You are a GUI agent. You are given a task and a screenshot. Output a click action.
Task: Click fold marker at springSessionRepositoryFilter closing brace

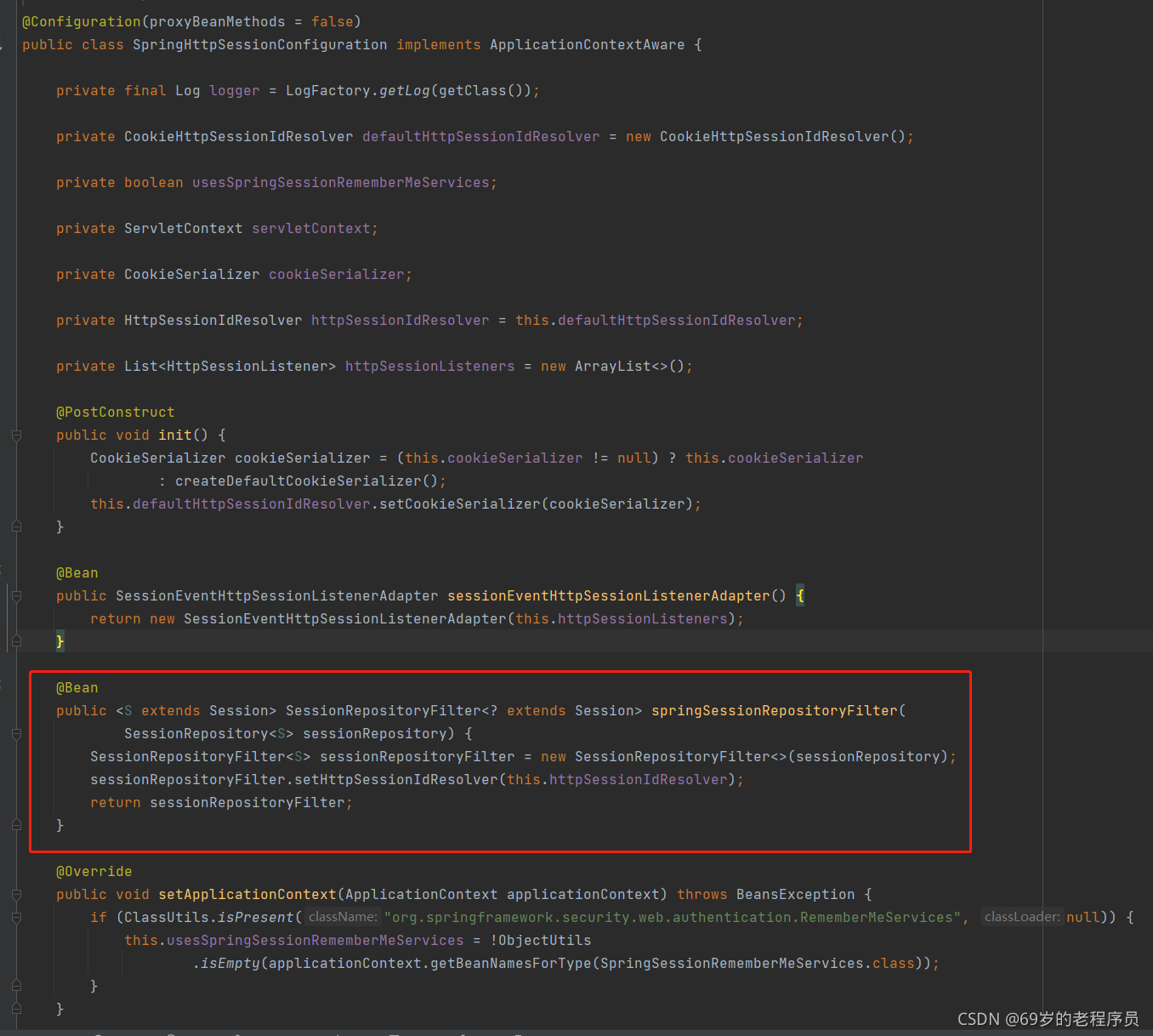[x=16, y=826]
